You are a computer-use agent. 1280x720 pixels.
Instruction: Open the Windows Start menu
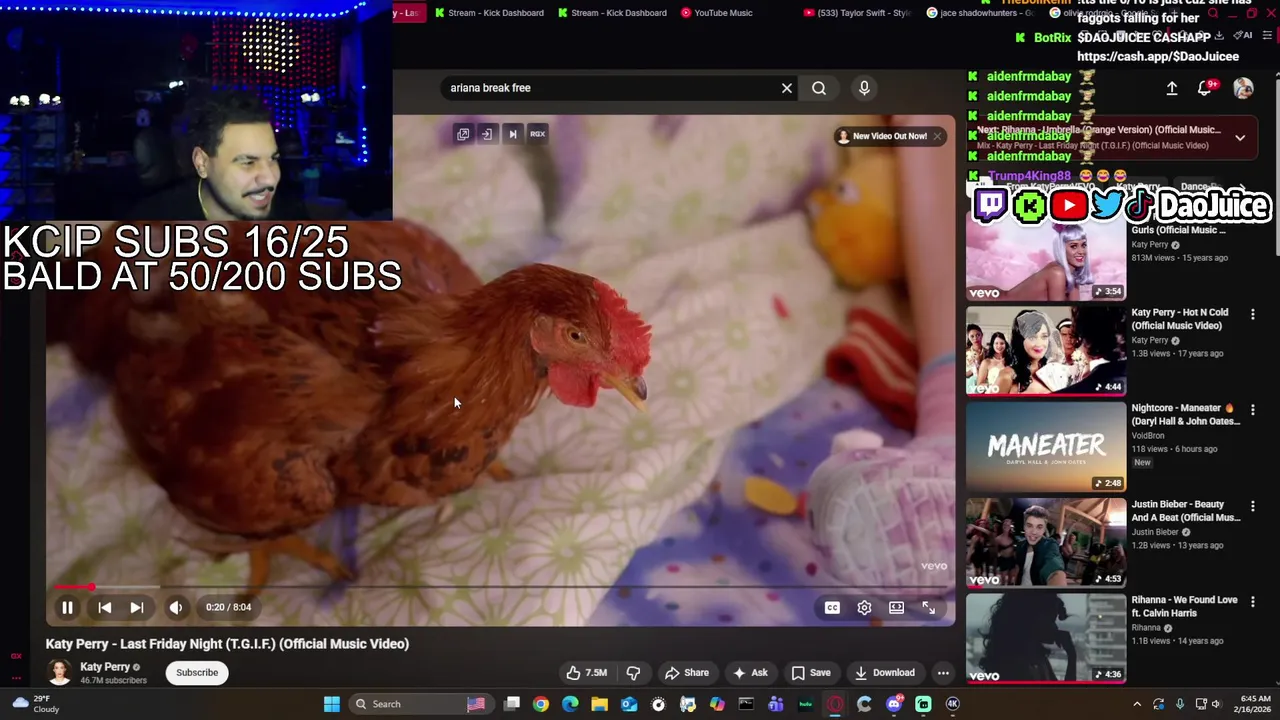tap(331, 704)
